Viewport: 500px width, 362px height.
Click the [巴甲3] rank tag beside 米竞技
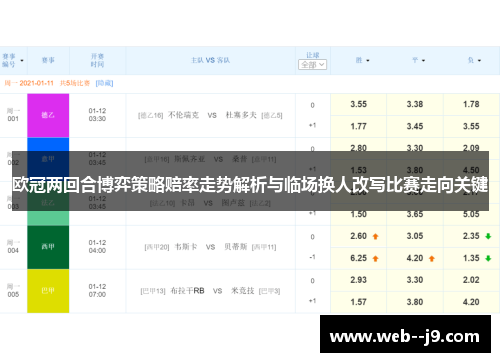[269, 291]
